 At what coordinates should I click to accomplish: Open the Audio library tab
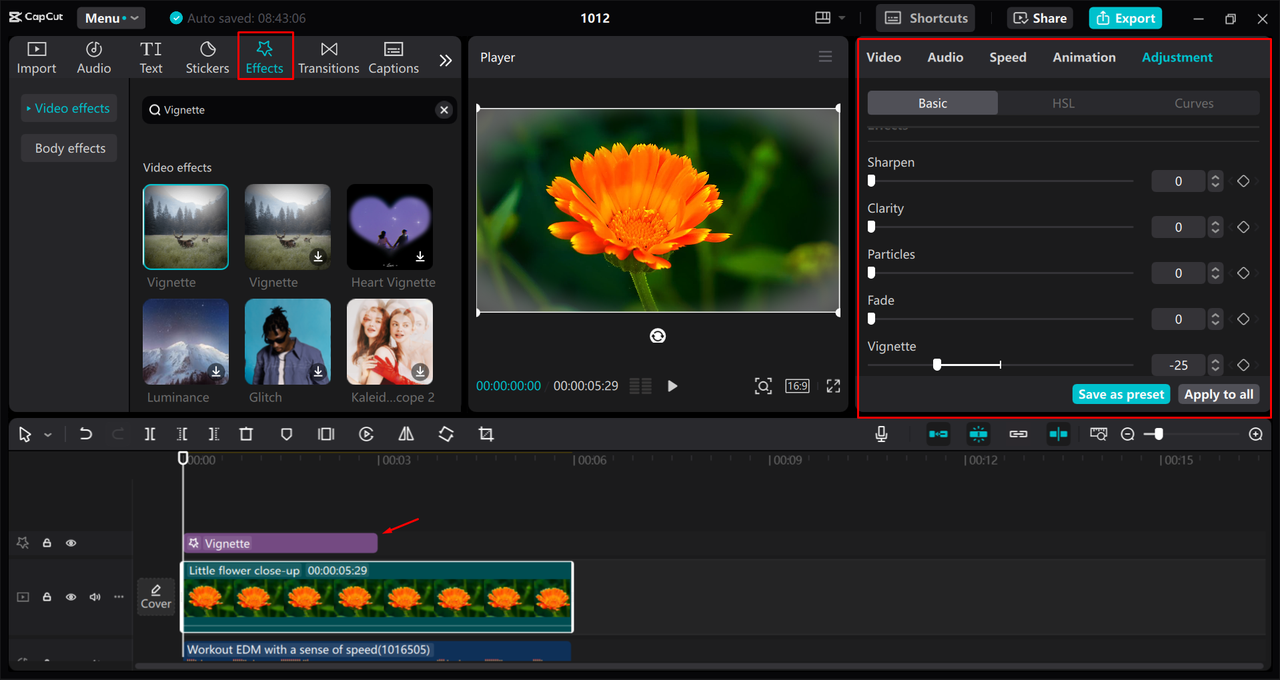click(94, 58)
